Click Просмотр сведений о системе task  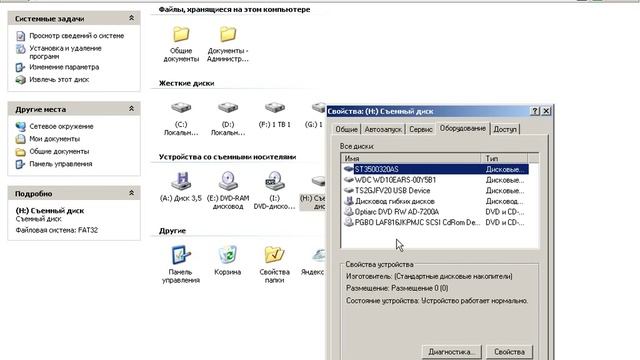(x=76, y=36)
